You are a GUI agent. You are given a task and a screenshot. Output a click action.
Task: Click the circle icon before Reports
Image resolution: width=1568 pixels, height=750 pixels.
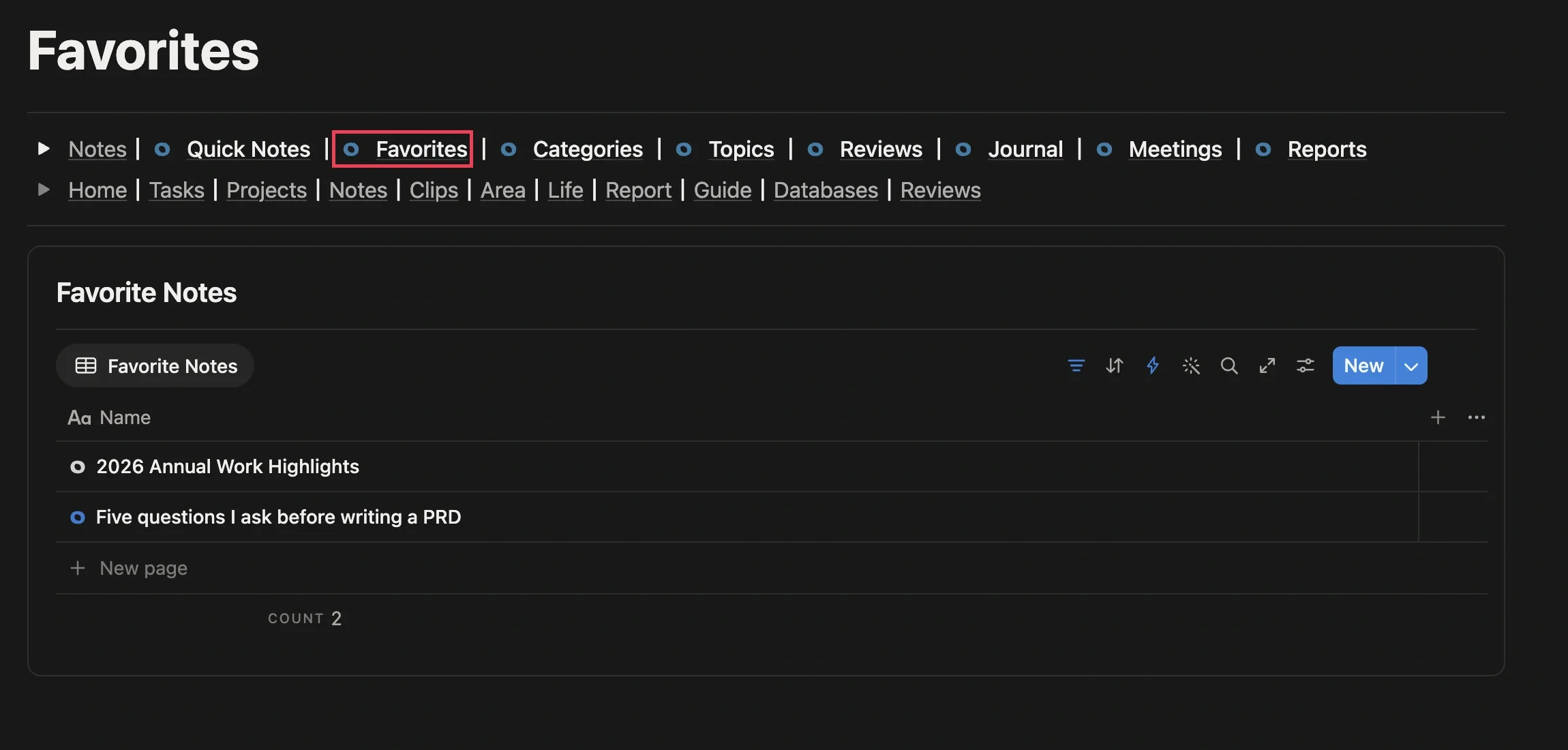[x=1263, y=149]
